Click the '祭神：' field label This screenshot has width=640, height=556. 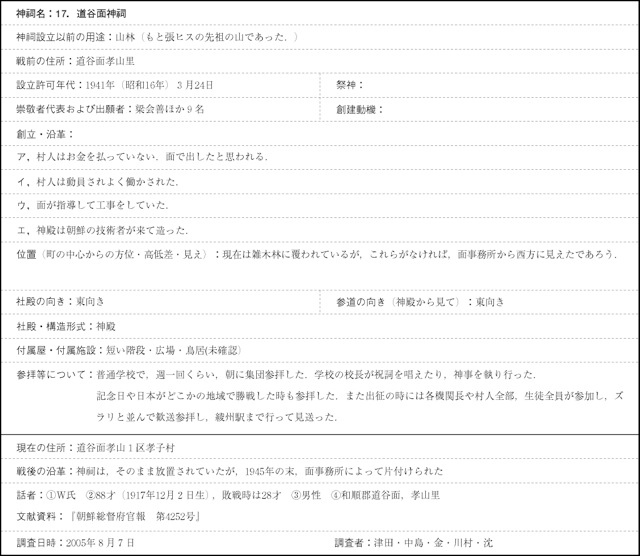(349, 85)
